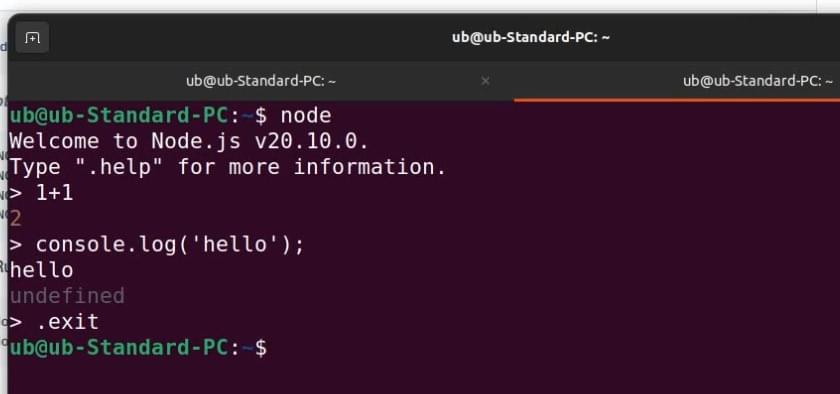Click the 'node' command on first line

tap(306, 116)
